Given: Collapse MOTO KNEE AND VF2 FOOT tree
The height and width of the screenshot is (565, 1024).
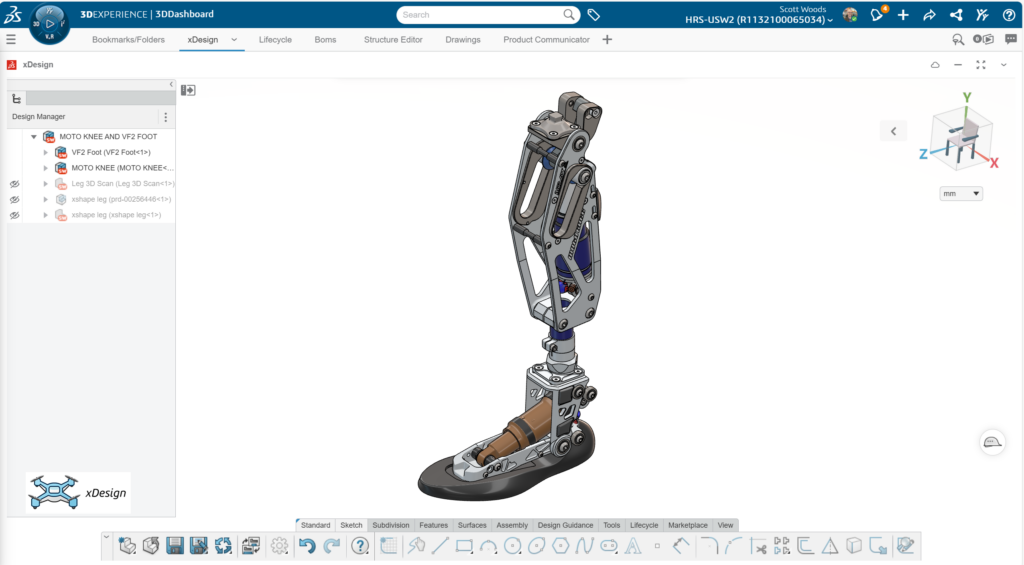Looking at the screenshot, I should pyautogui.click(x=34, y=137).
